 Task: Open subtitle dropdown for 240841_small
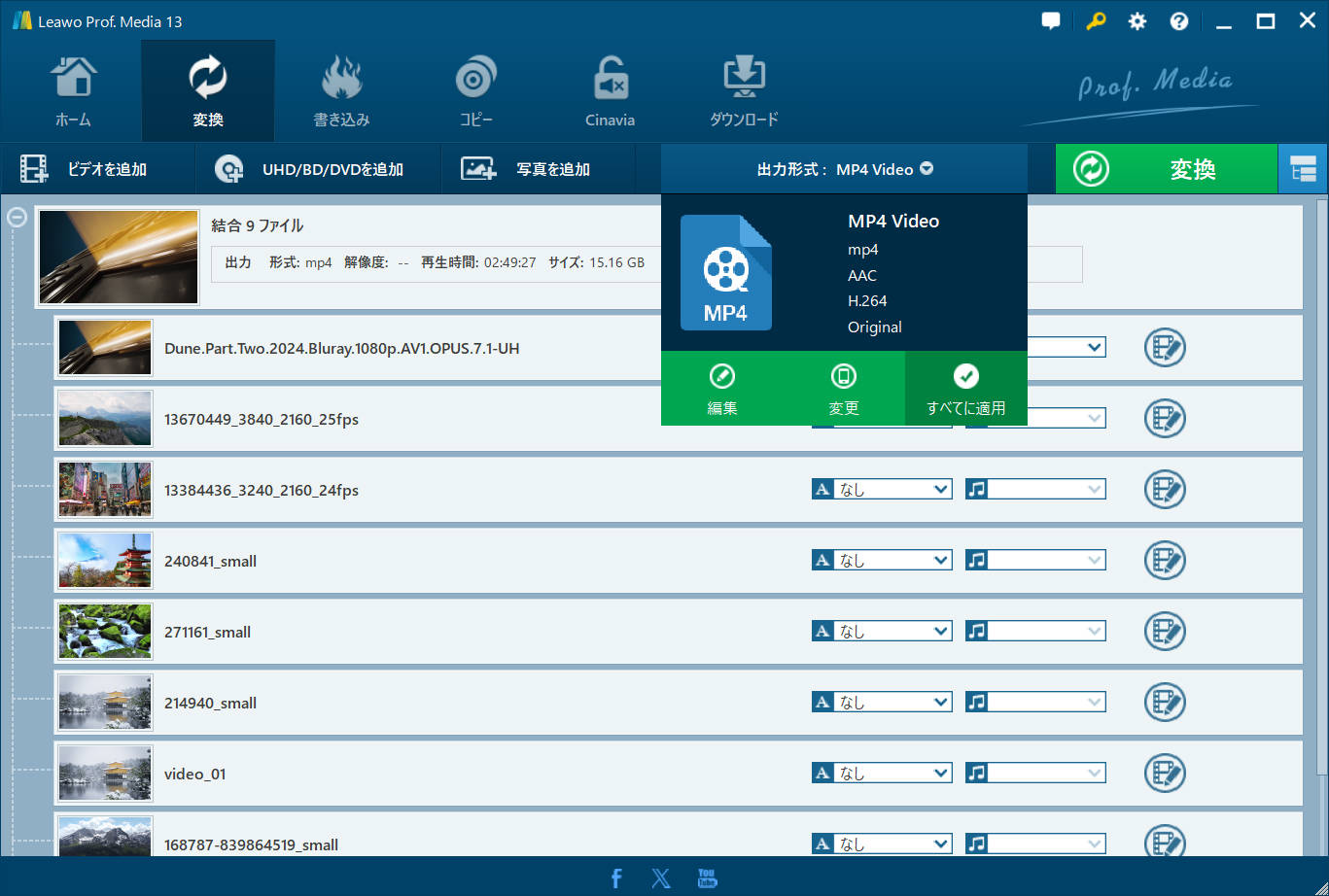pyautogui.click(x=882, y=561)
